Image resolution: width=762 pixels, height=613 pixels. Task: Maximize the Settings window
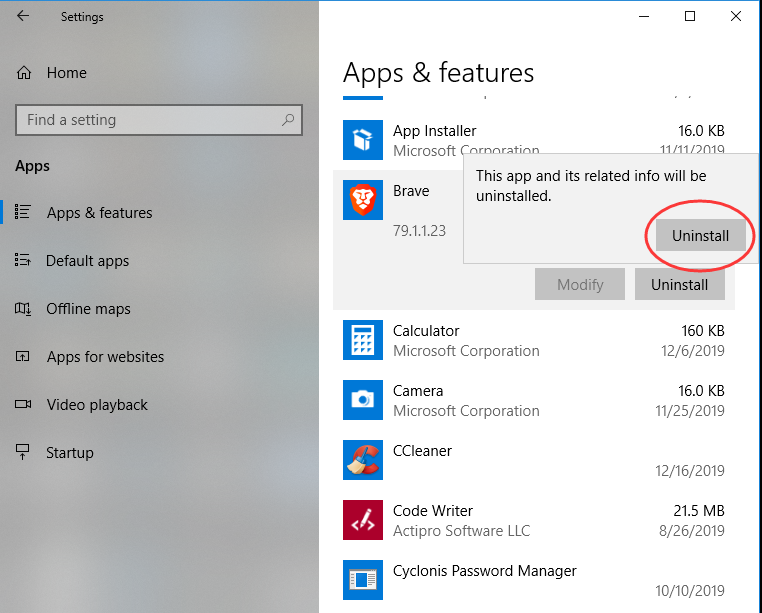(x=690, y=16)
